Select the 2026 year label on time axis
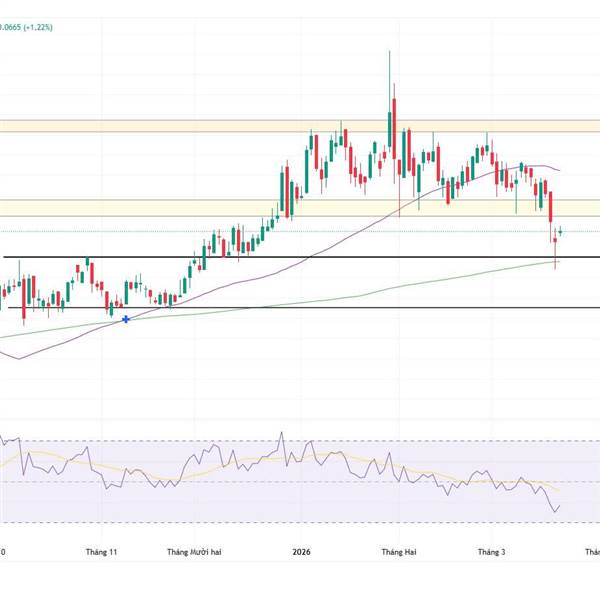The image size is (600, 600). click(301, 552)
